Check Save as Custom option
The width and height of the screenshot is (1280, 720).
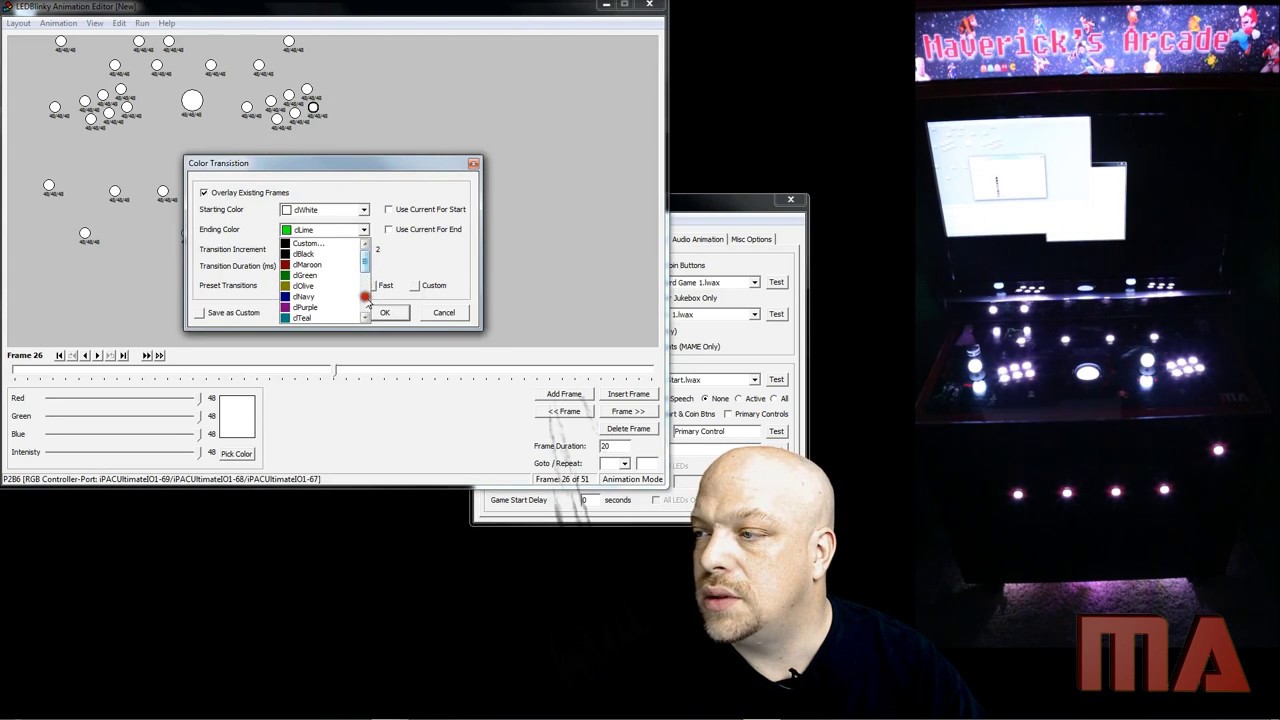point(200,313)
